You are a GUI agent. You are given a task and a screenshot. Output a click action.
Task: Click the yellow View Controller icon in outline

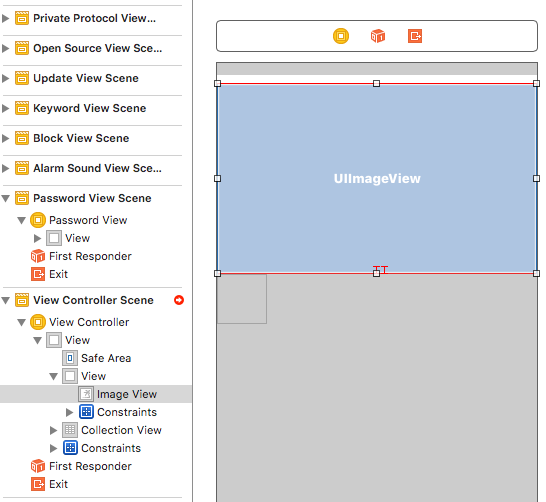38,322
